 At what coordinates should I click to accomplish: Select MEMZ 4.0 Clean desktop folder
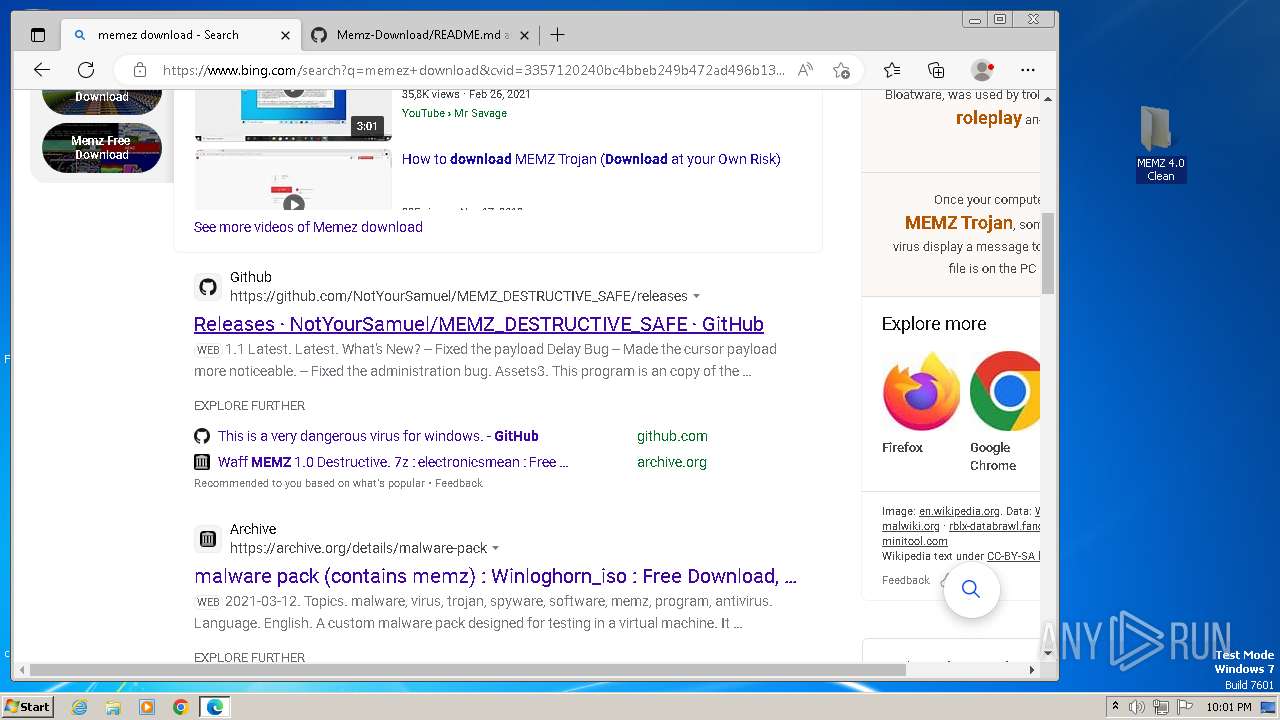[x=1160, y=144]
